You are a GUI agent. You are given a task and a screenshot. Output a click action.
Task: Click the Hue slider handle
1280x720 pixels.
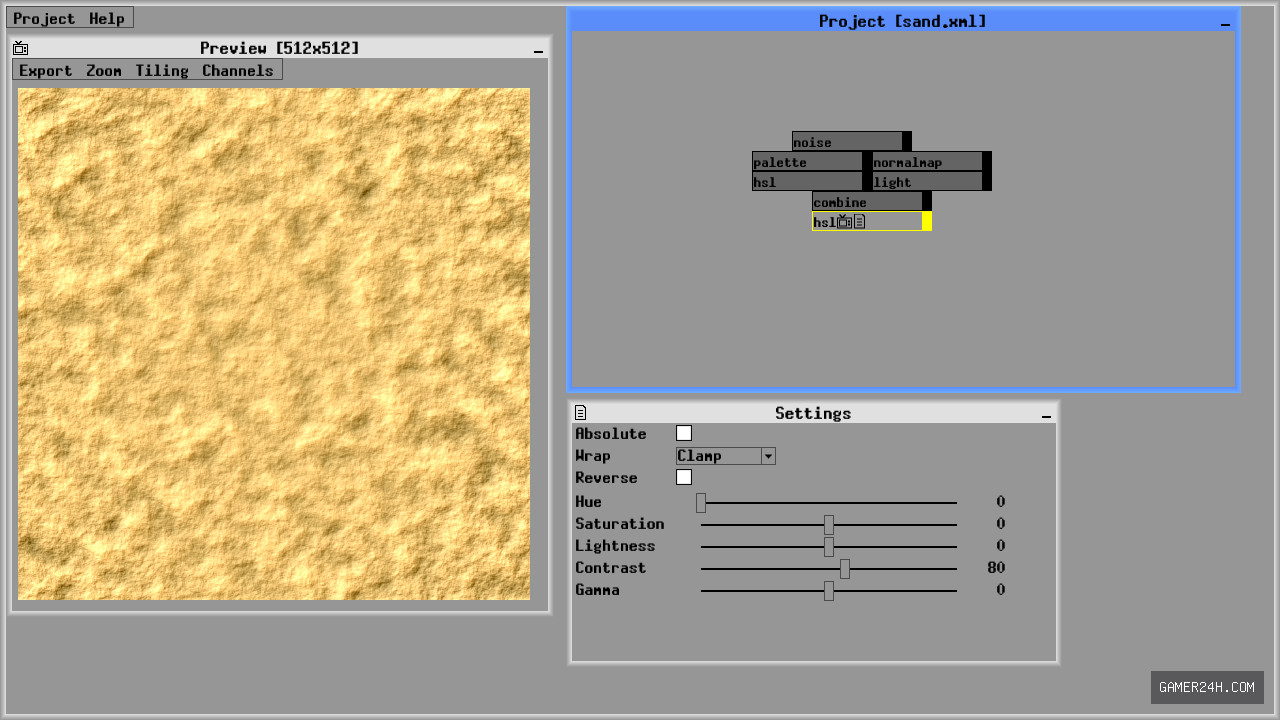tap(701, 502)
